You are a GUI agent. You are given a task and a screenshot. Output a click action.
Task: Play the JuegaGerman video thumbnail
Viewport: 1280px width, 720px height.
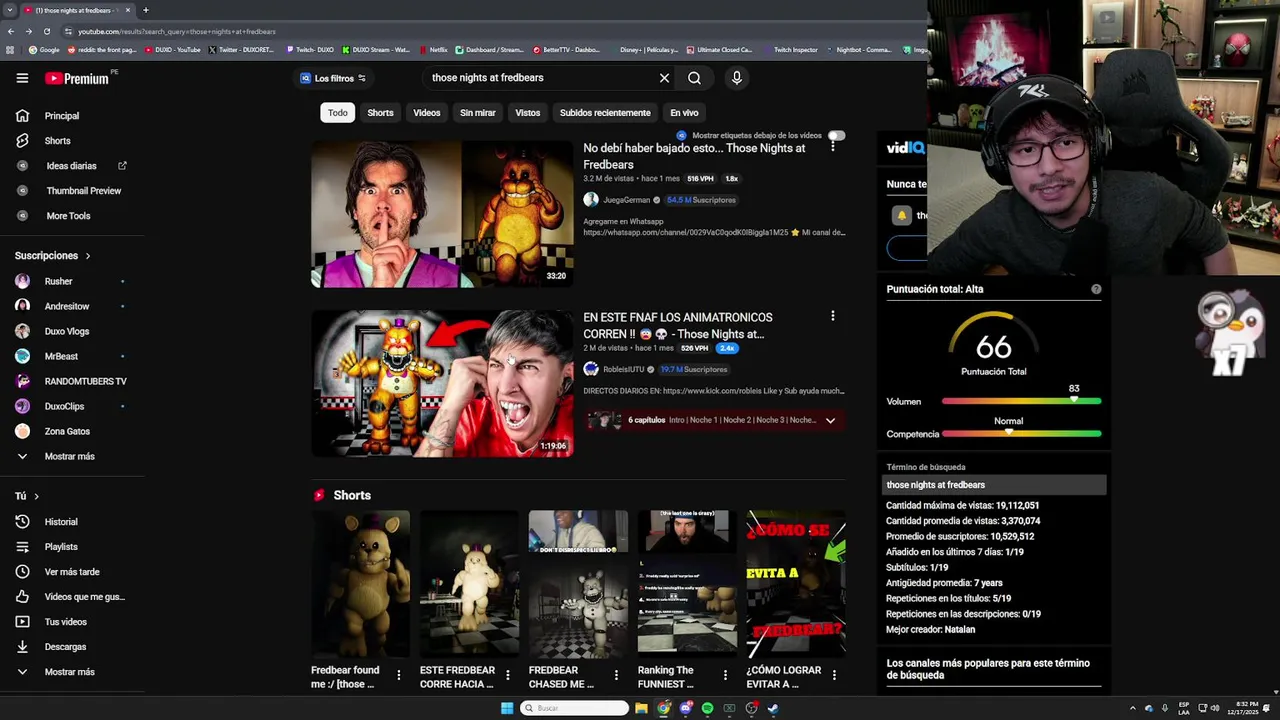[442, 214]
